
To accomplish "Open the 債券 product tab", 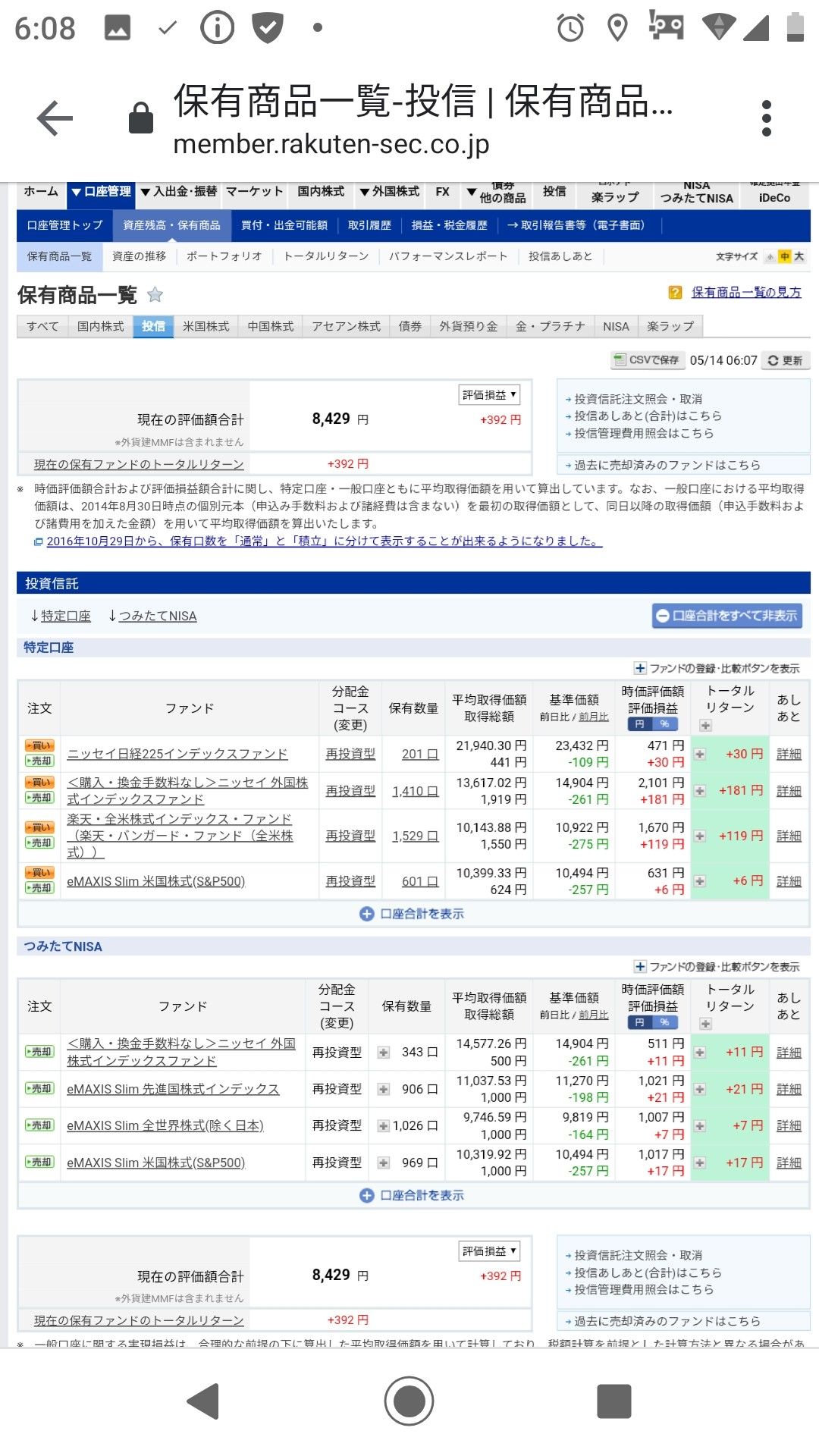I will 409,326.
